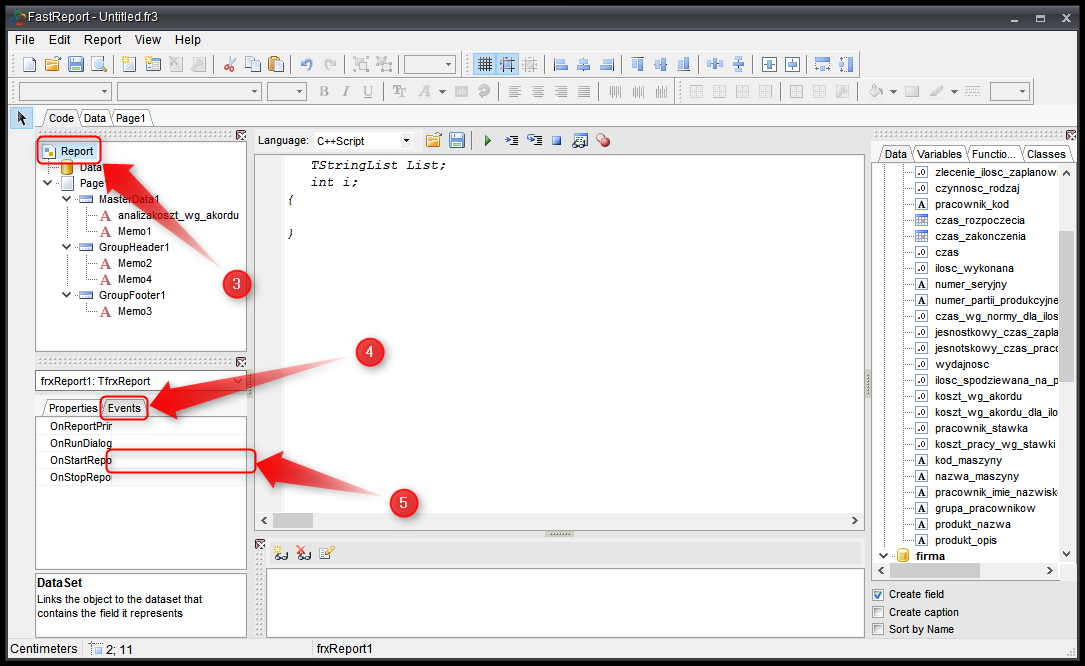Select the Report root tree node
1085x666 pixels.
tap(76, 151)
